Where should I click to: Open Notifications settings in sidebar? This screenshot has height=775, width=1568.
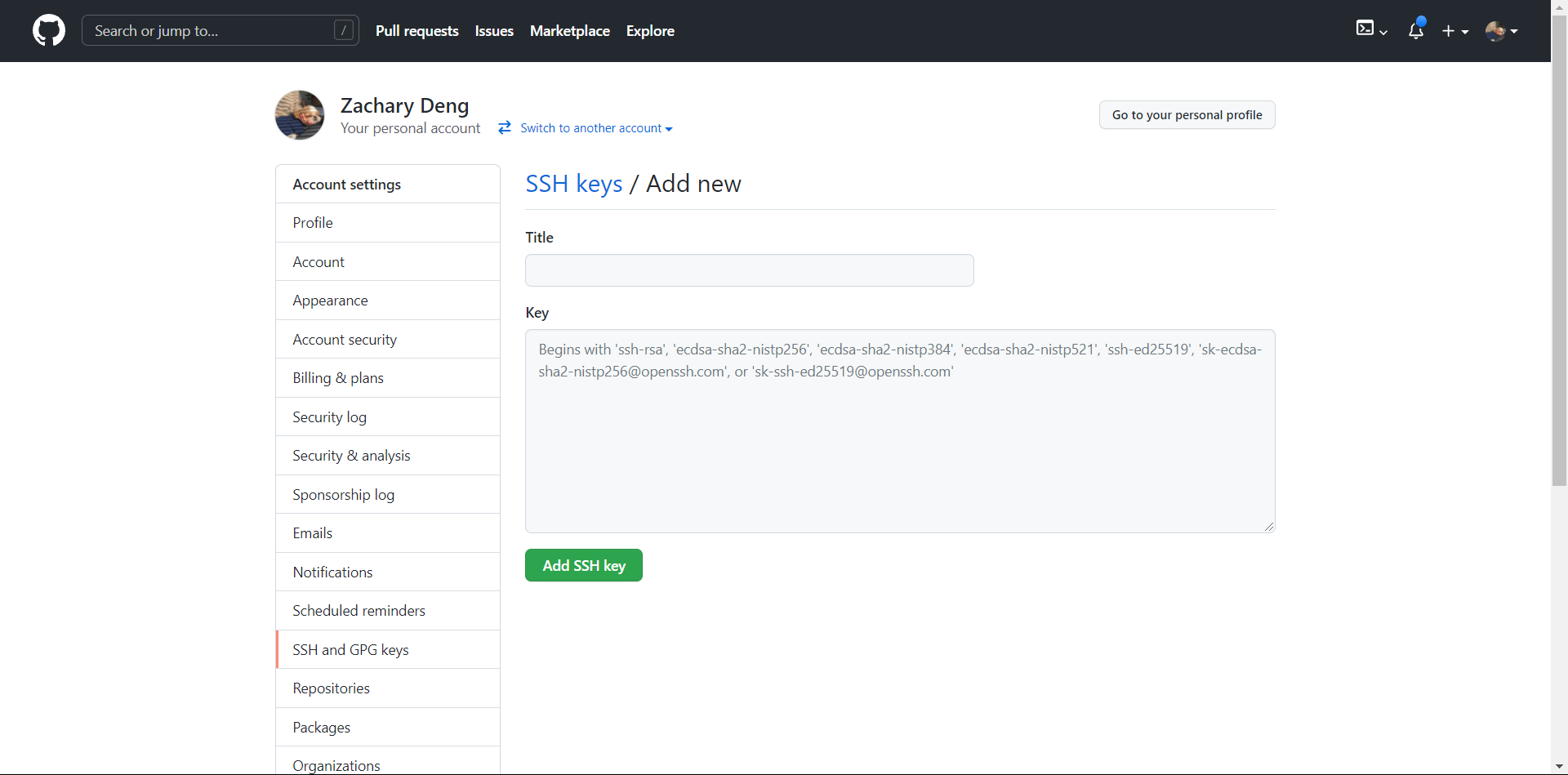[x=332, y=572]
